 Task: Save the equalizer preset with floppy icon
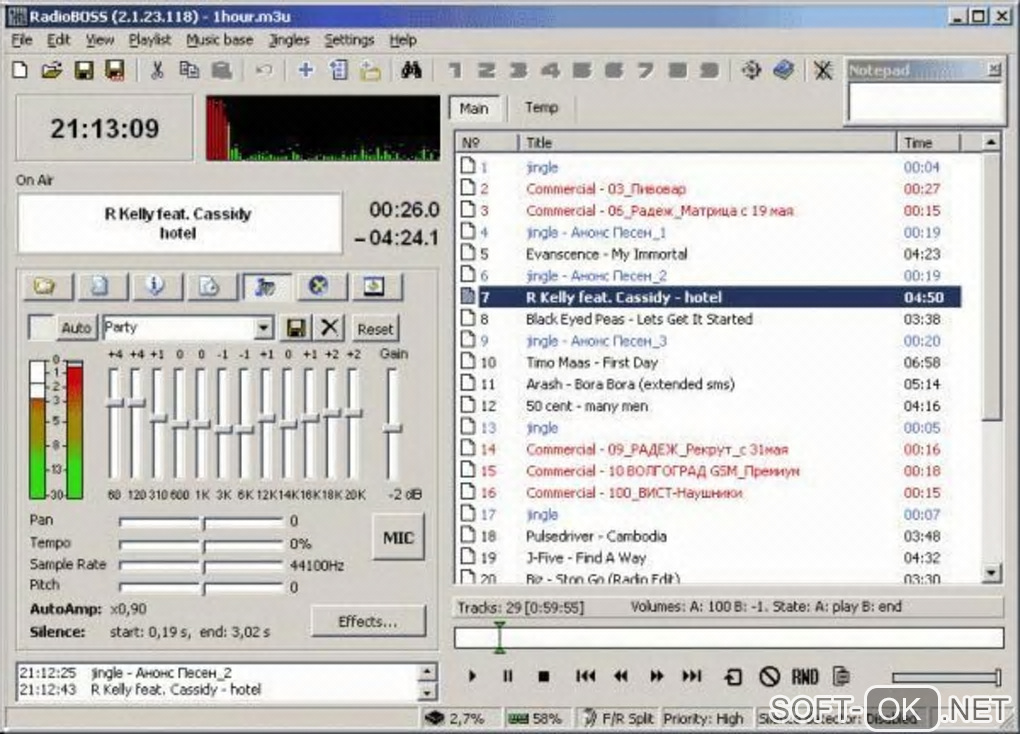[x=296, y=328]
